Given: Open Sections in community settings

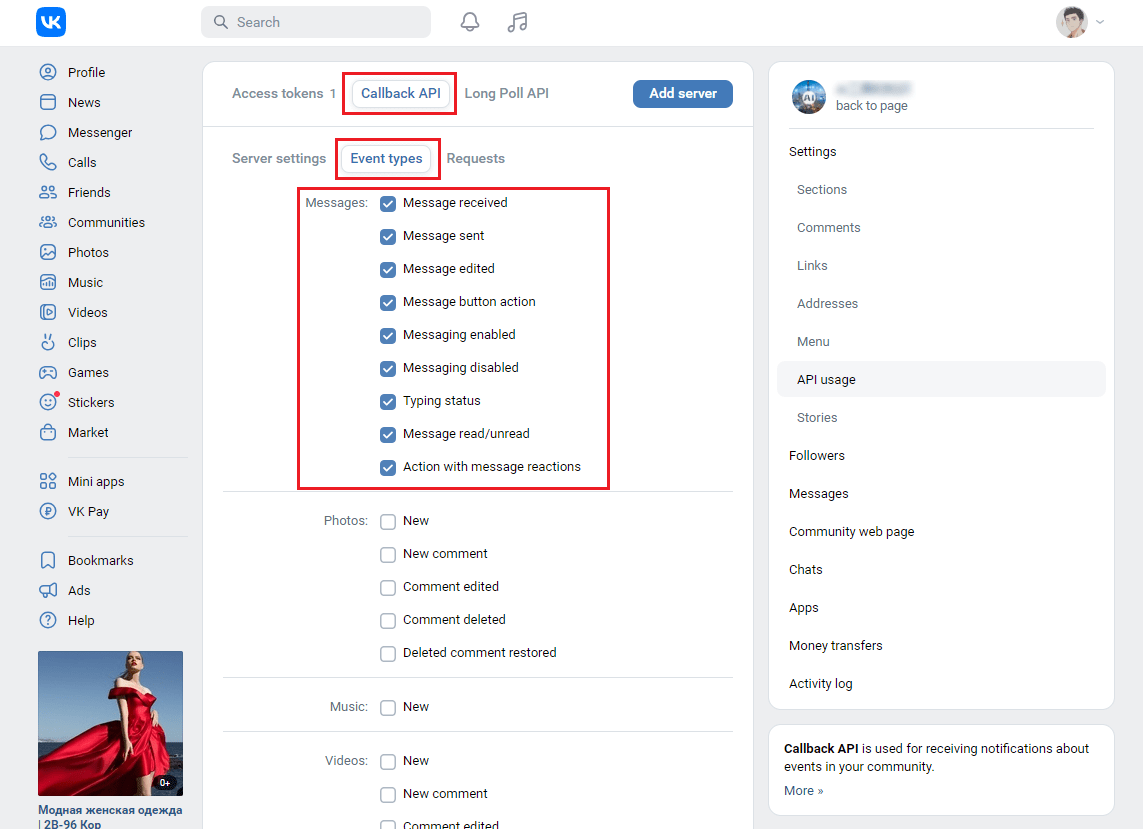Looking at the screenshot, I should tap(822, 190).
